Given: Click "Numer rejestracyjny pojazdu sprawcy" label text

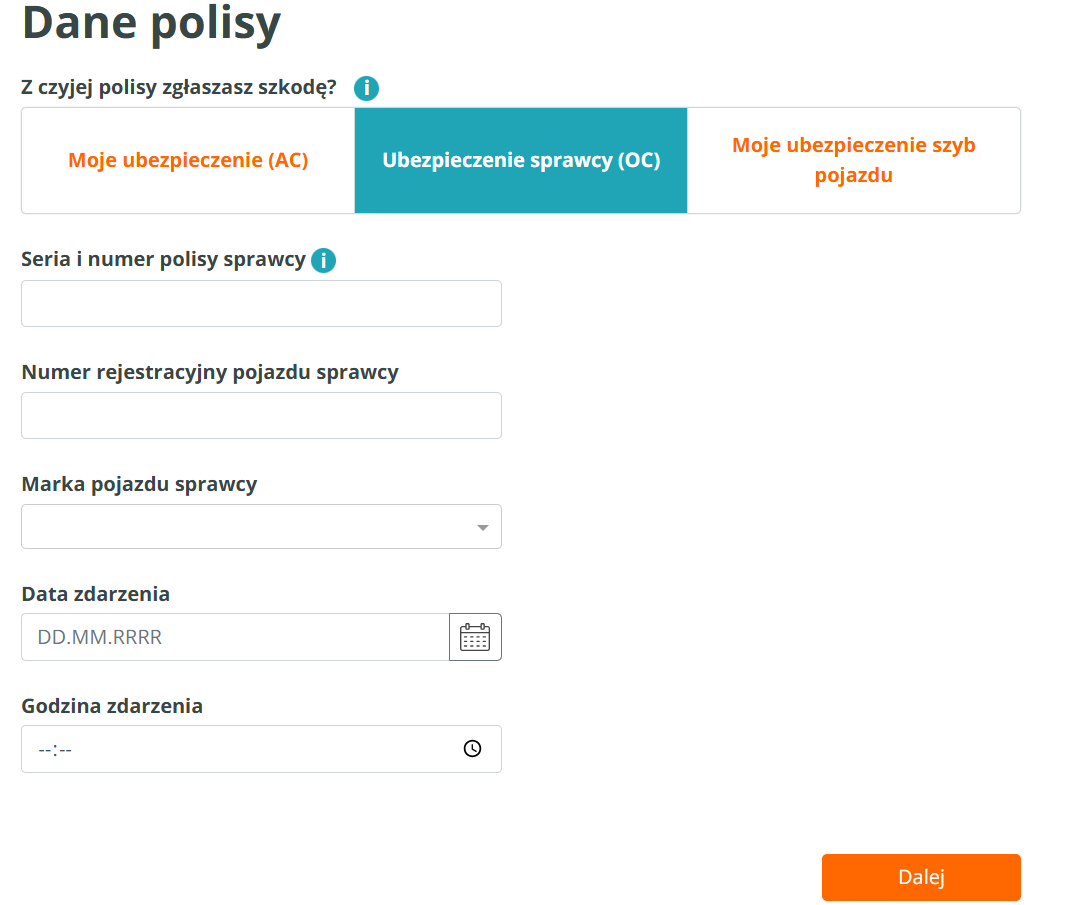Looking at the screenshot, I should (x=210, y=372).
